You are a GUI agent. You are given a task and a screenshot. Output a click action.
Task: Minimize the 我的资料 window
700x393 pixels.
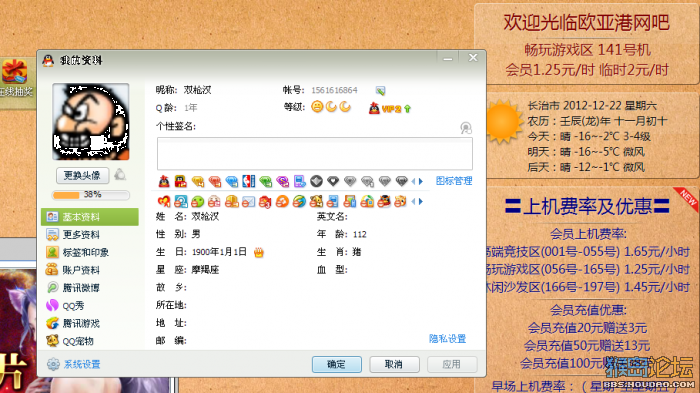448,59
